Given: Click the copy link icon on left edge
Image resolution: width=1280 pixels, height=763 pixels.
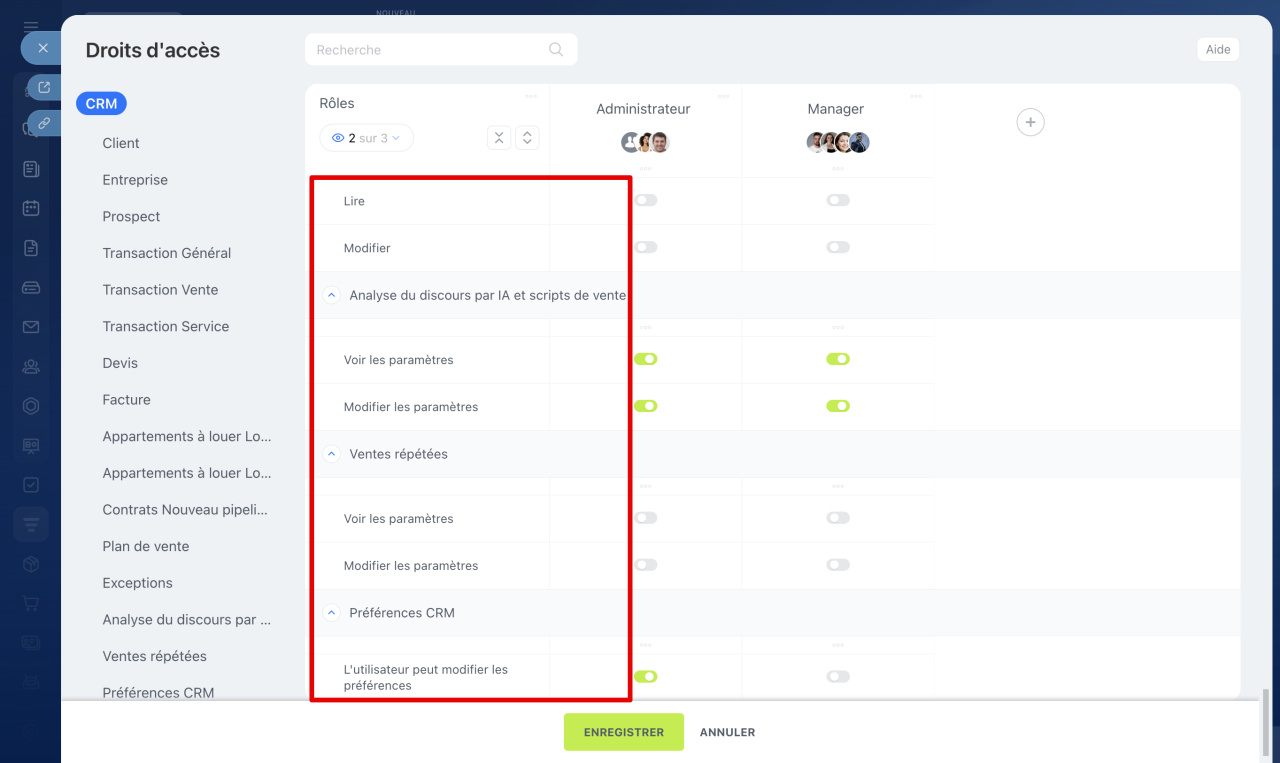Looking at the screenshot, I should pyautogui.click(x=44, y=123).
